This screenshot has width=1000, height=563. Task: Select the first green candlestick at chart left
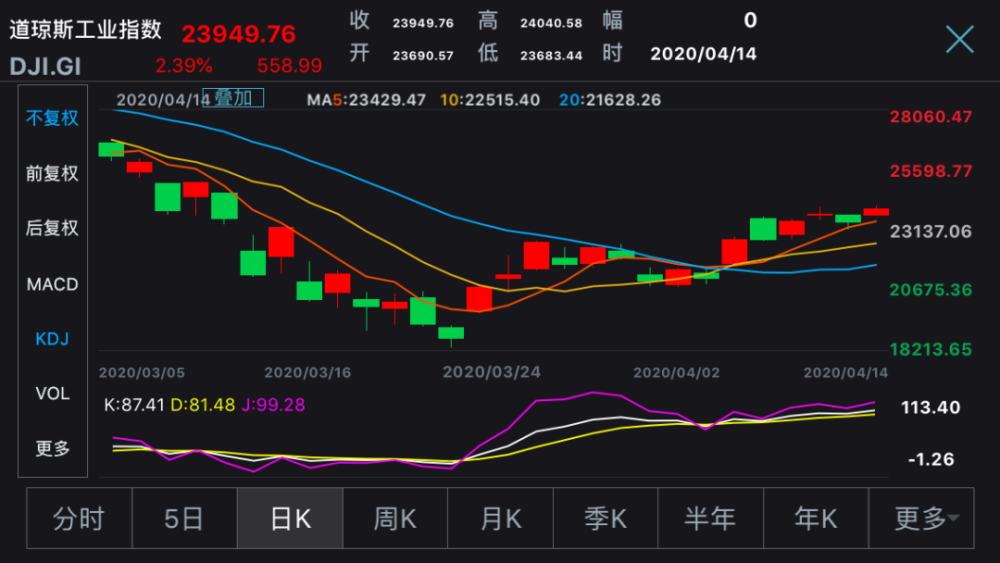[x=111, y=149]
